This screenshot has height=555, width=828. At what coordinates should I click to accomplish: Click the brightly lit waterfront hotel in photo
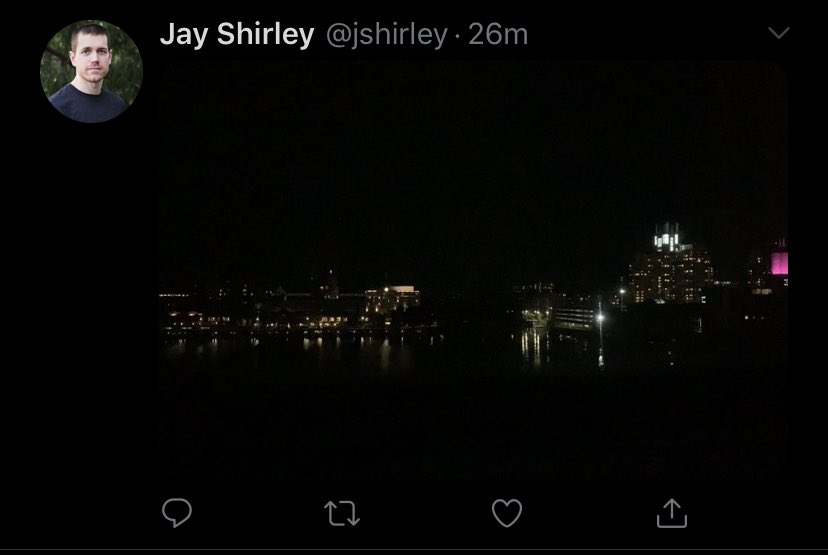tap(391, 299)
